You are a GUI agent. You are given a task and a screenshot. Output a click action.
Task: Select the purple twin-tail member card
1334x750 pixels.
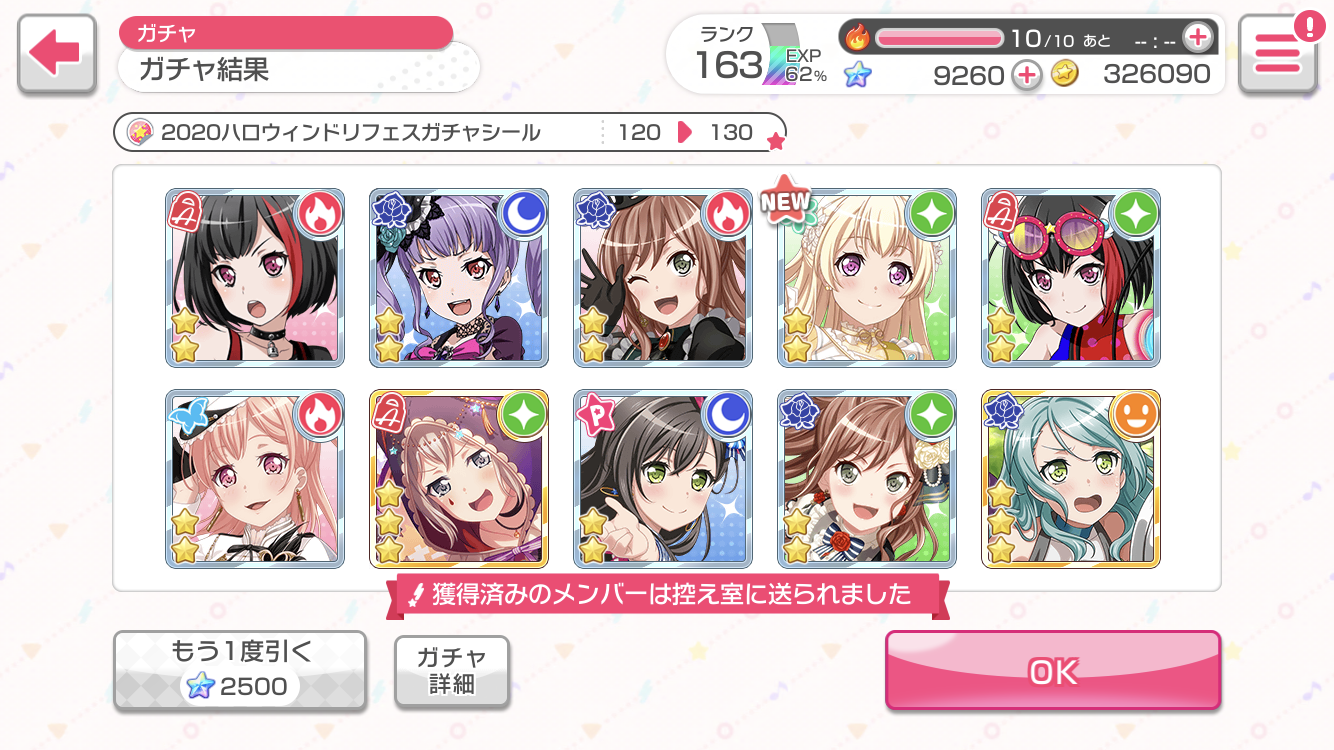tap(459, 277)
